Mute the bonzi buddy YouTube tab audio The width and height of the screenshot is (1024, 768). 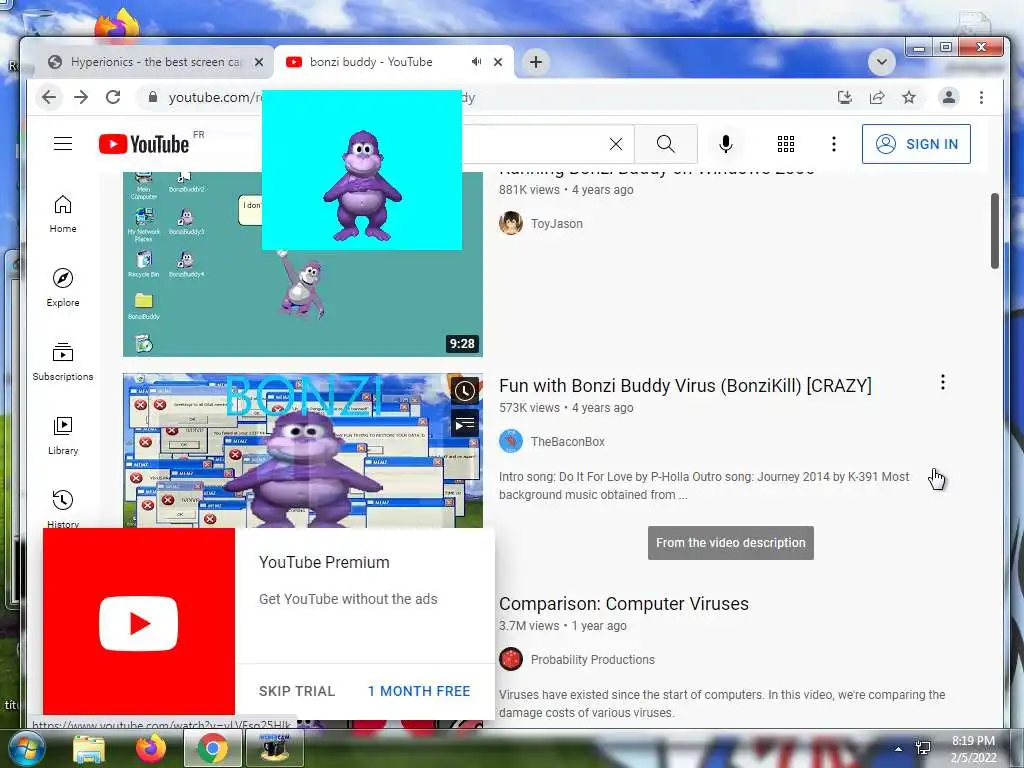[x=477, y=61]
